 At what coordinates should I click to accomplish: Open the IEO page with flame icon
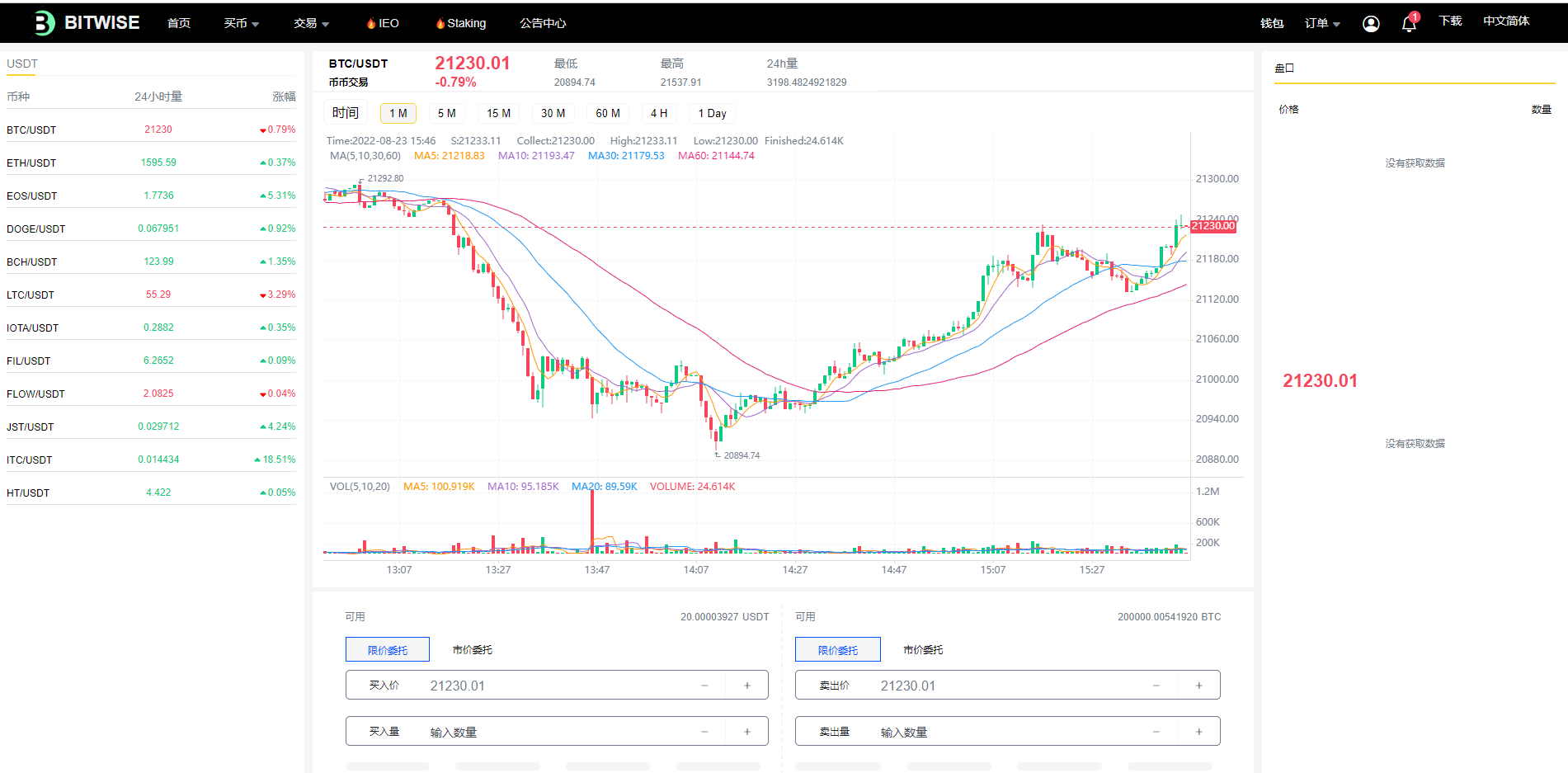point(383,23)
